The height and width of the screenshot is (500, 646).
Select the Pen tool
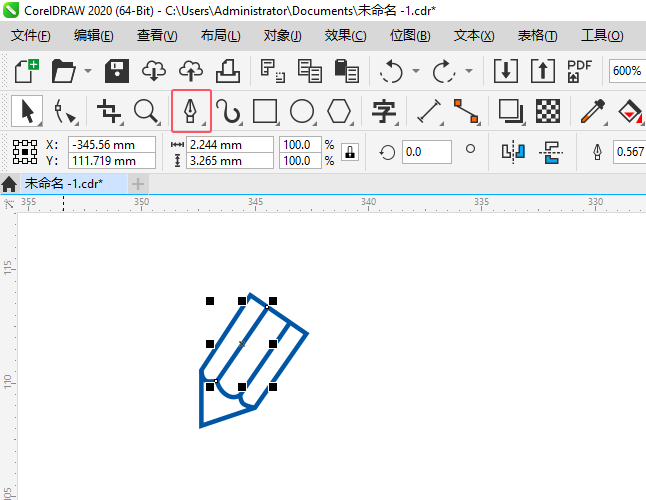tap(191, 111)
